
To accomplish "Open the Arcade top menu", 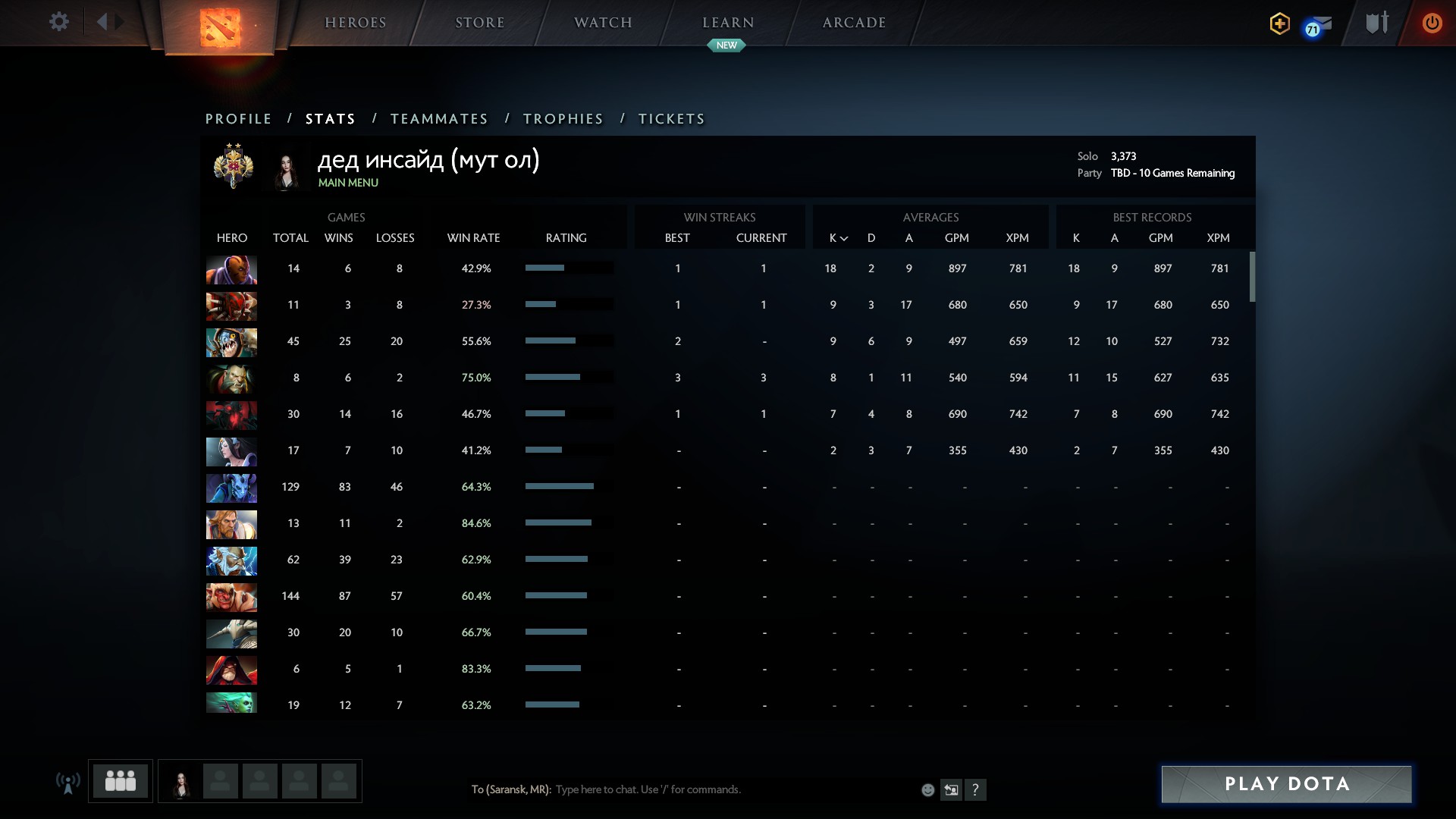I will [854, 23].
